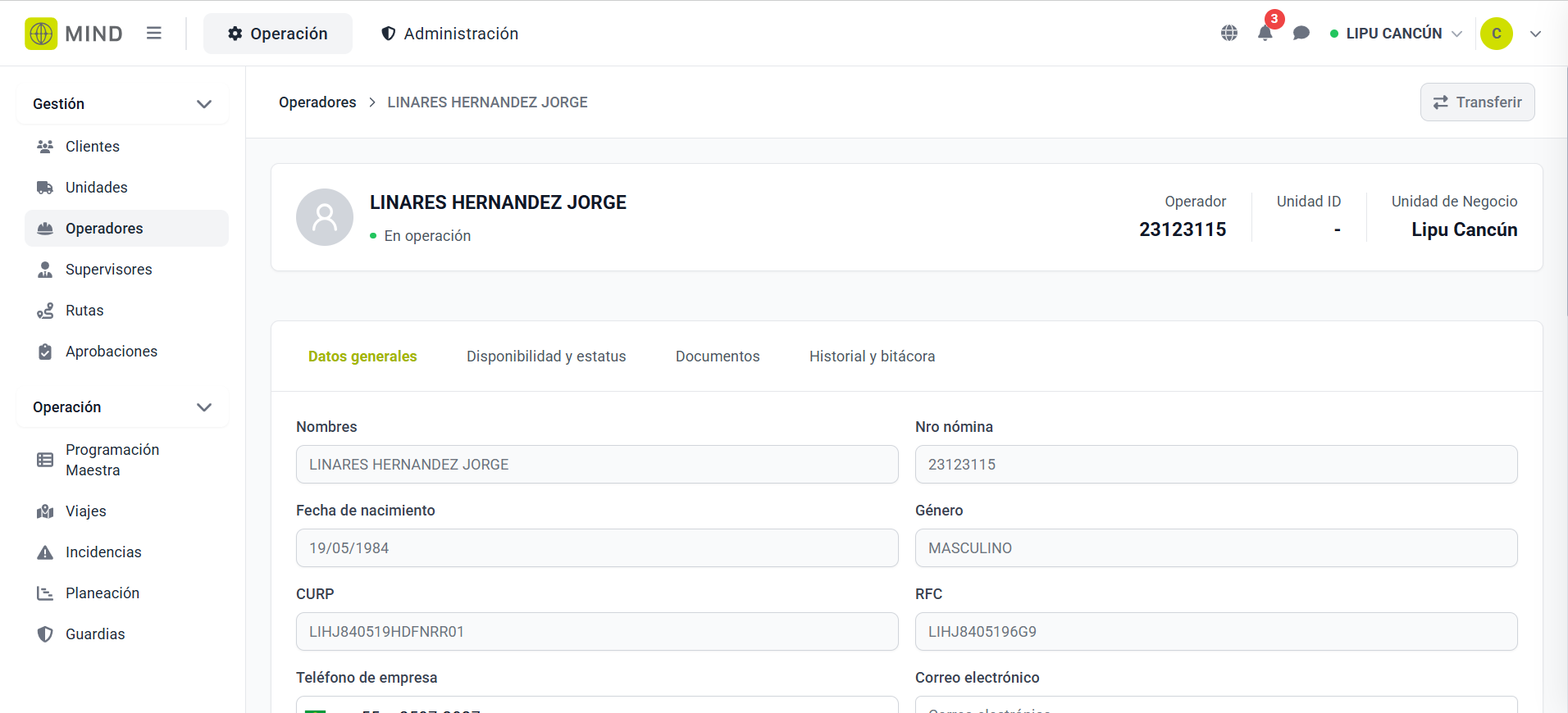Viewport: 1568px width, 713px height.
Task: Go back to Operadores breadcrumb
Action: (317, 102)
